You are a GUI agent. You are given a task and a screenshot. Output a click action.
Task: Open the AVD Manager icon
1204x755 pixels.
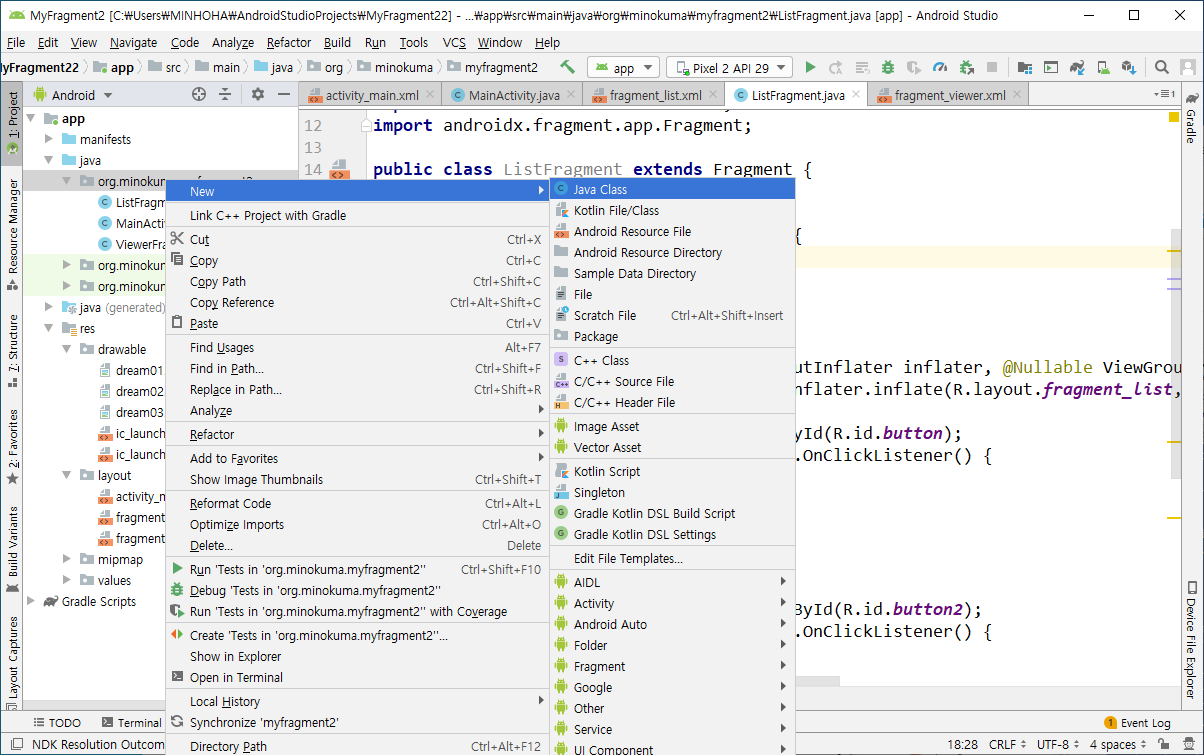1103,67
